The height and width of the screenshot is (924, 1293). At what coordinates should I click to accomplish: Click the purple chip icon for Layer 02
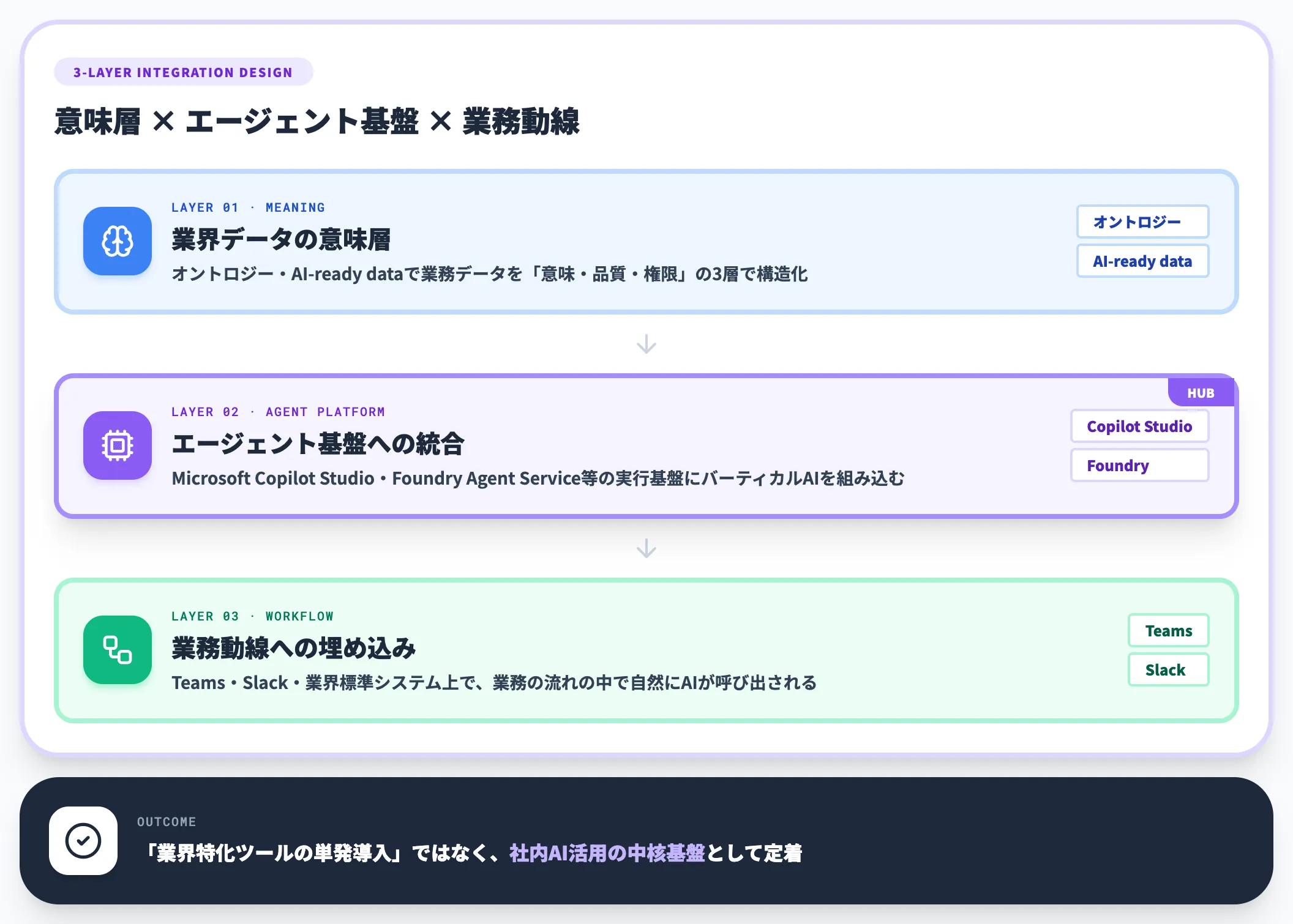[x=118, y=445]
